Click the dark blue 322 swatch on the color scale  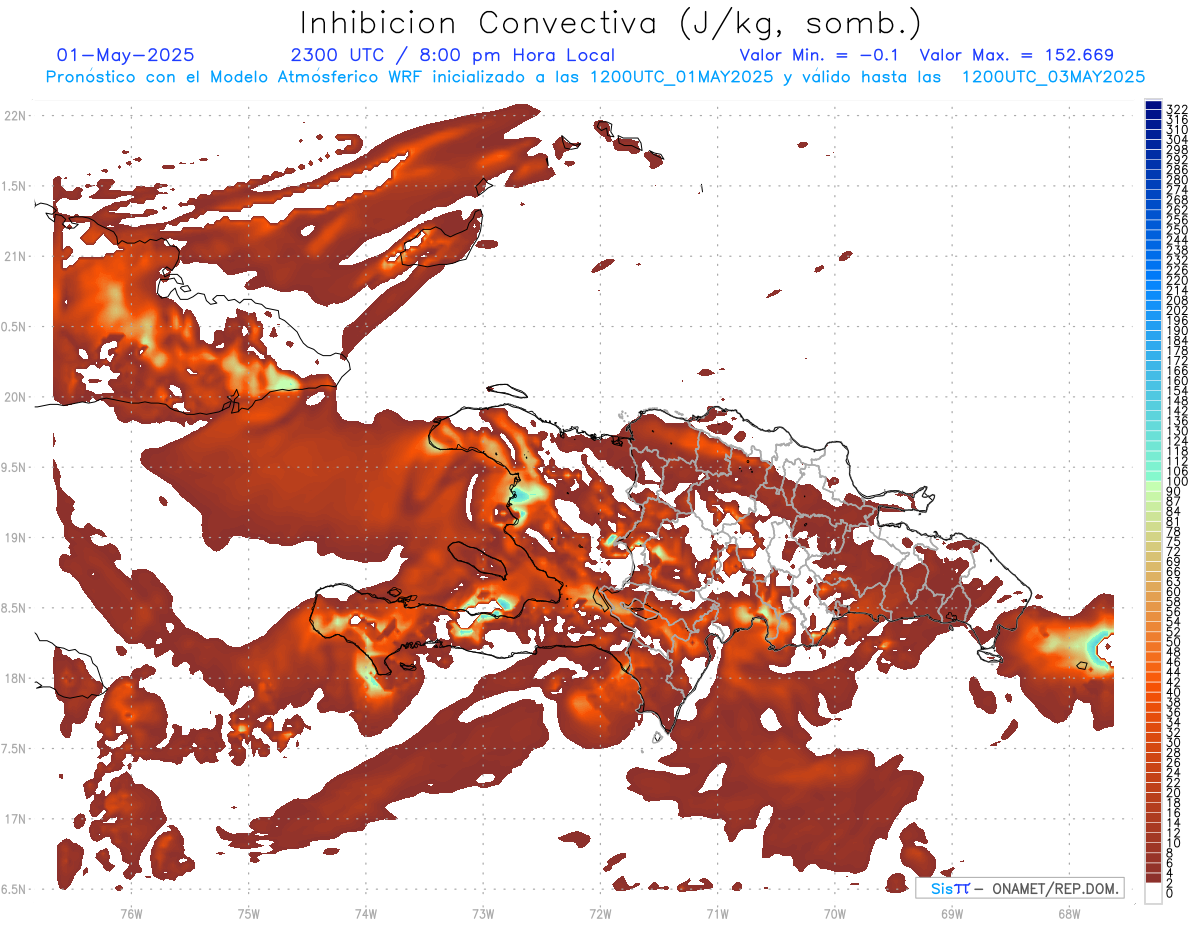[x=1153, y=105]
